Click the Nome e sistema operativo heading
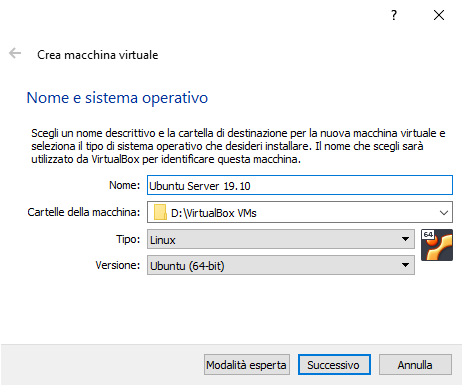463x386 pixels. [117, 98]
